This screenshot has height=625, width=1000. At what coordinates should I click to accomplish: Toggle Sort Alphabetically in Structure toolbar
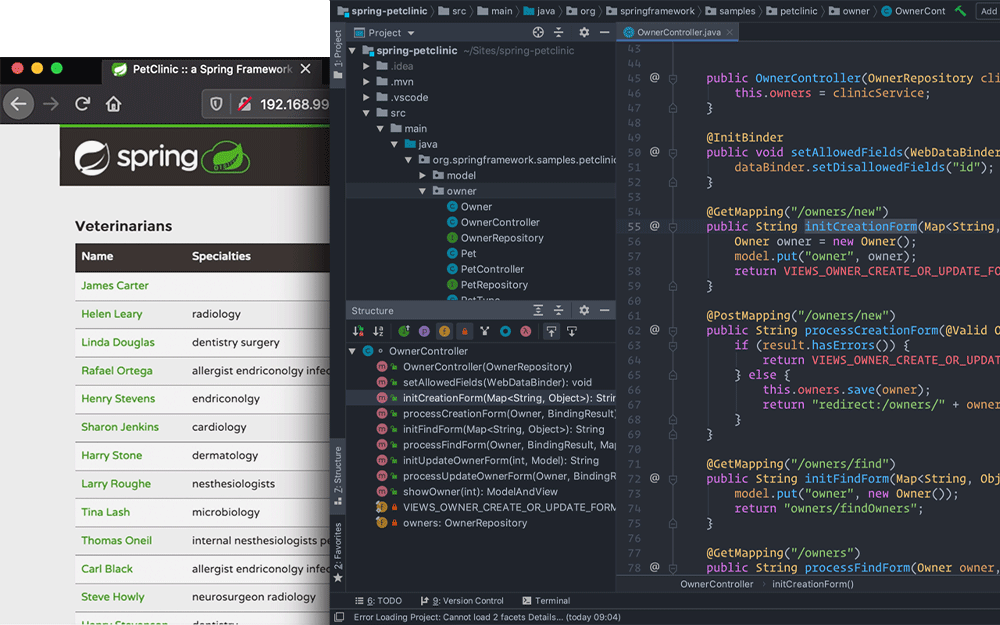[378, 331]
